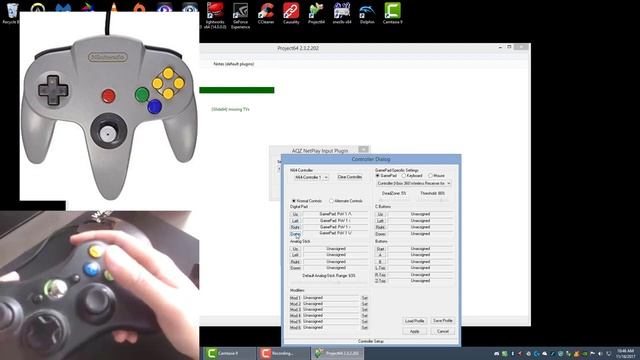Viewport: 640px width, 360px height.
Task: Switch to Camtasia 9 in the taskbar
Action: click(229, 353)
